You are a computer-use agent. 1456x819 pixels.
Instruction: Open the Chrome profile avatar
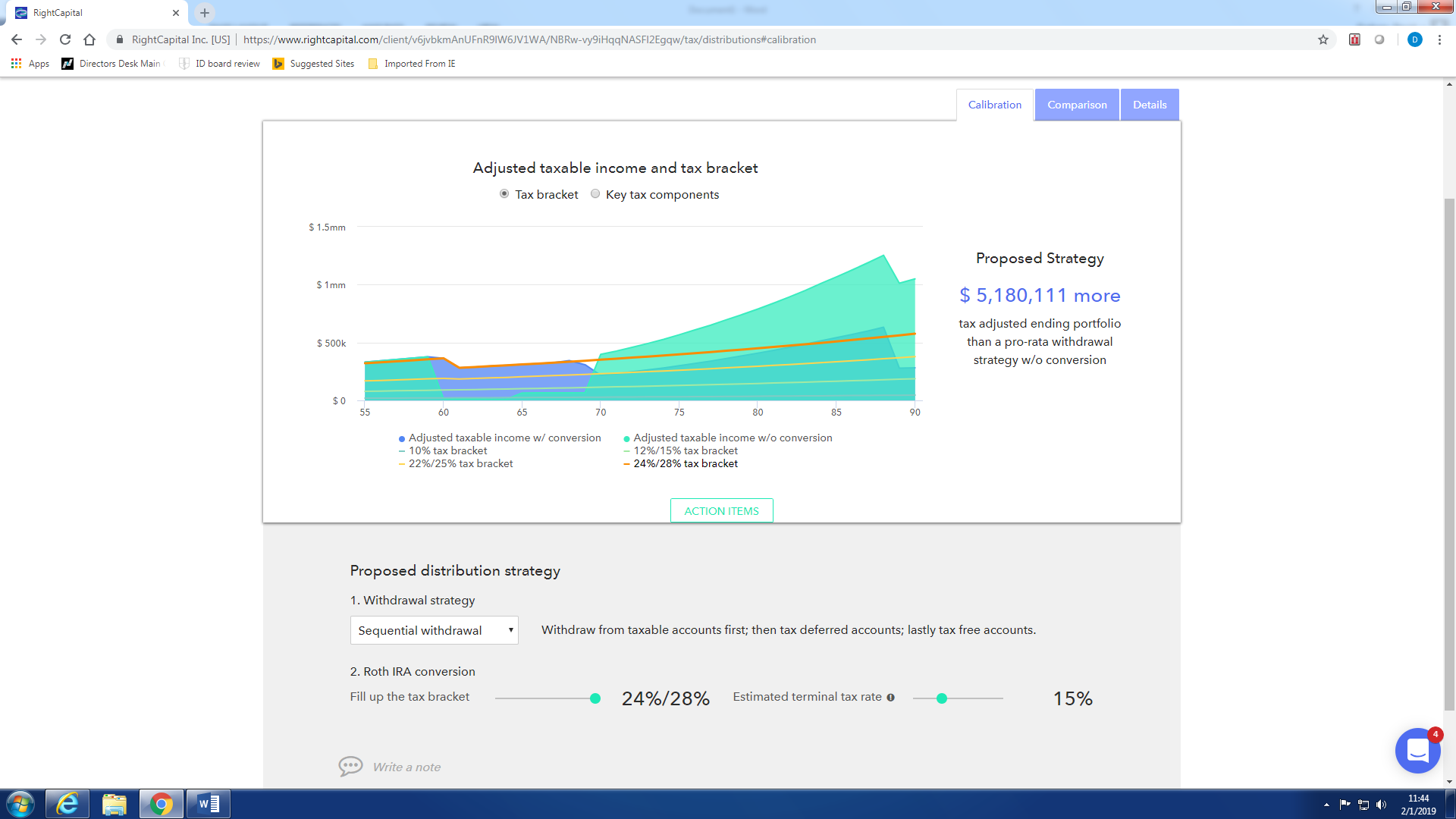(x=1414, y=39)
